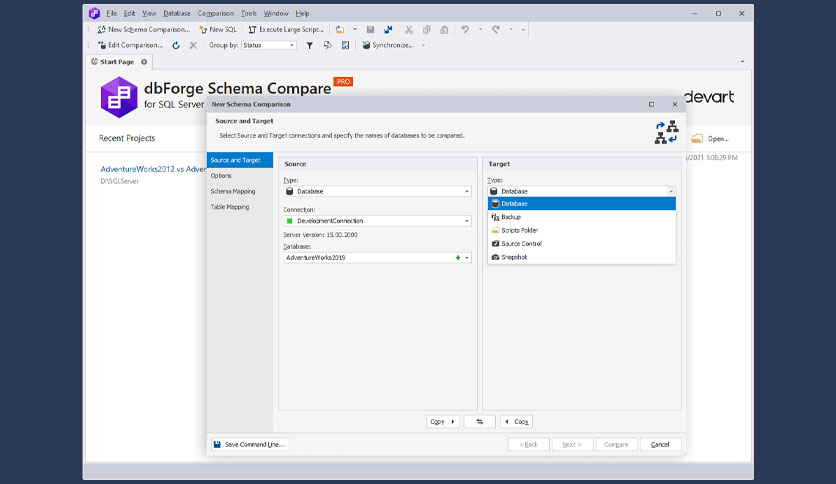Click the New SQL toolbar button
Image resolution: width=836 pixels, height=484 pixels.
tap(218, 29)
